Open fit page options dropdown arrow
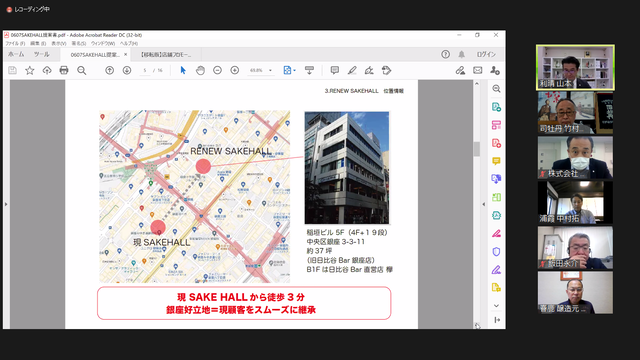 294,71
